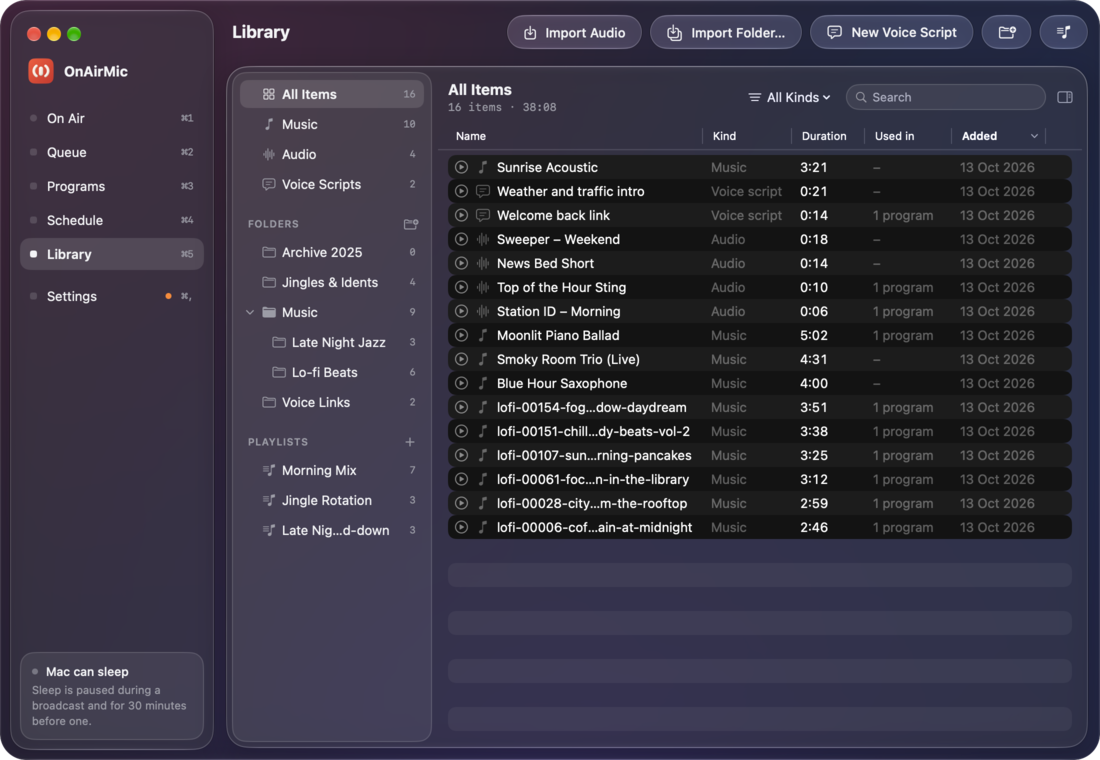Image resolution: width=1100 pixels, height=760 pixels.
Task: Click the music note icon of Moonlit Piano Ballad
Action: [483, 335]
